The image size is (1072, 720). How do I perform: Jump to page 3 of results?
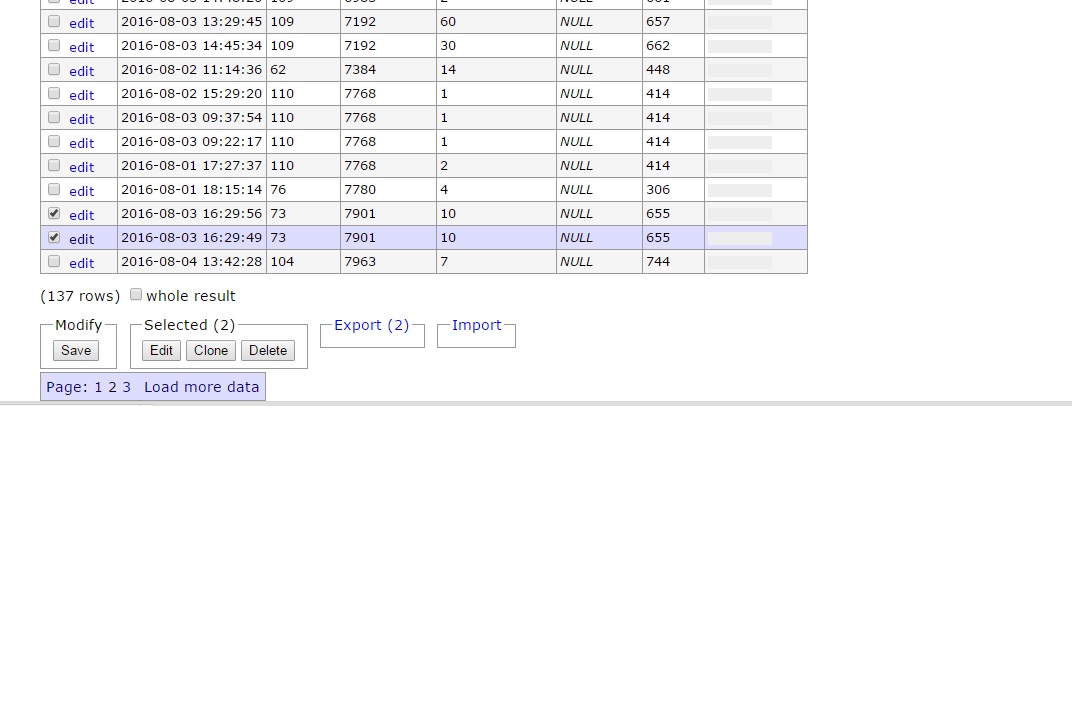(127, 387)
